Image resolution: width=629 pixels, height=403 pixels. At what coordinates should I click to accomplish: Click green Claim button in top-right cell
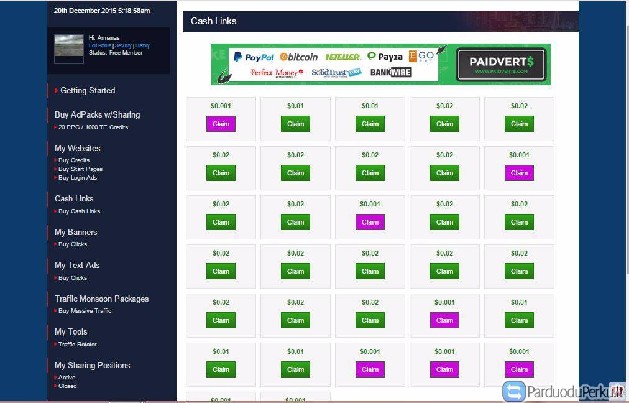coord(518,124)
